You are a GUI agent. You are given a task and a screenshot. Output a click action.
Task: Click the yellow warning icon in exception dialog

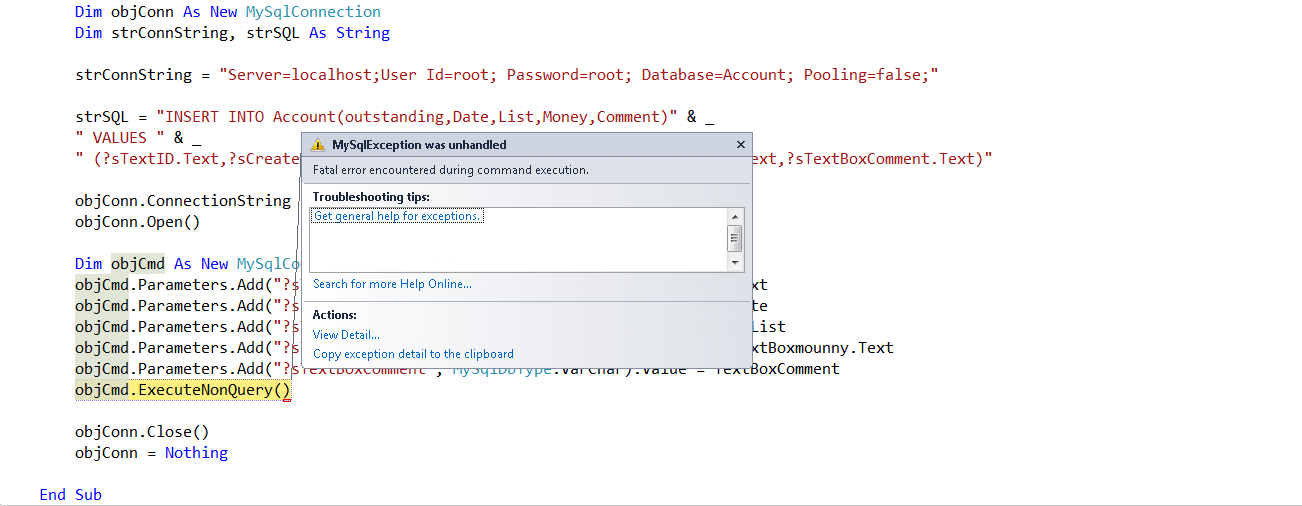[318, 145]
